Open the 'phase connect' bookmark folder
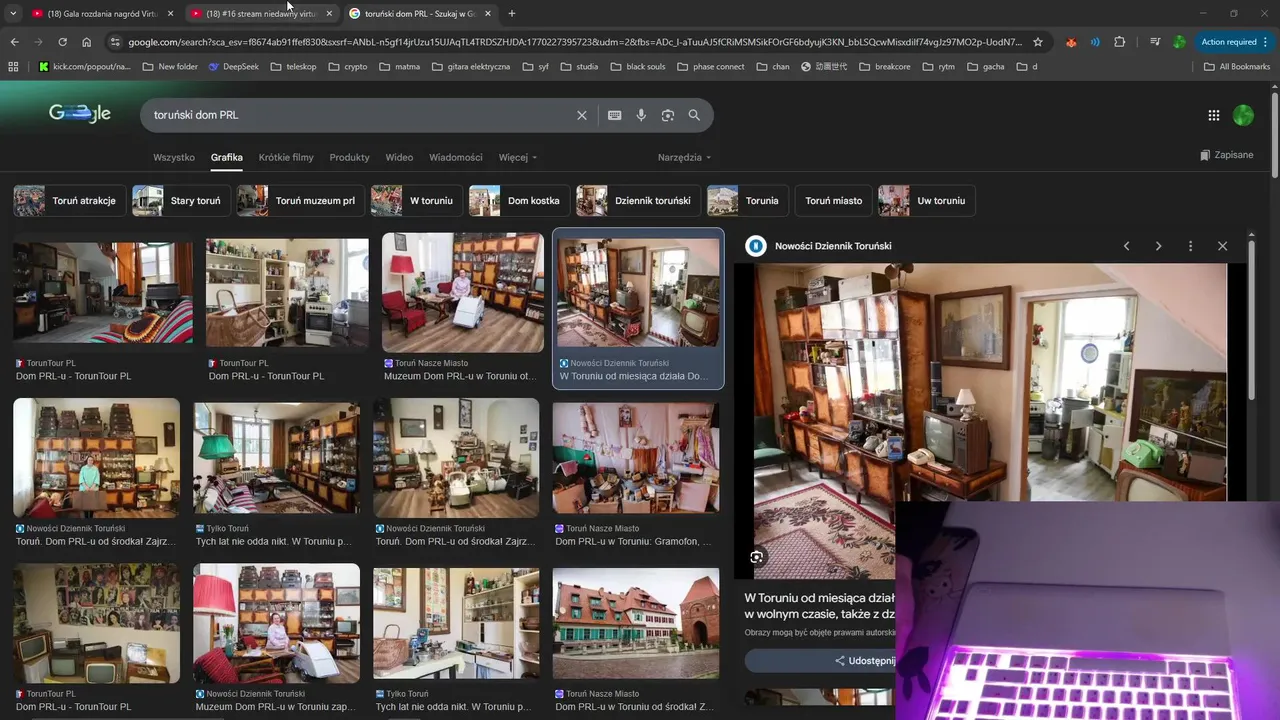This screenshot has width=1280, height=720. pos(711,67)
